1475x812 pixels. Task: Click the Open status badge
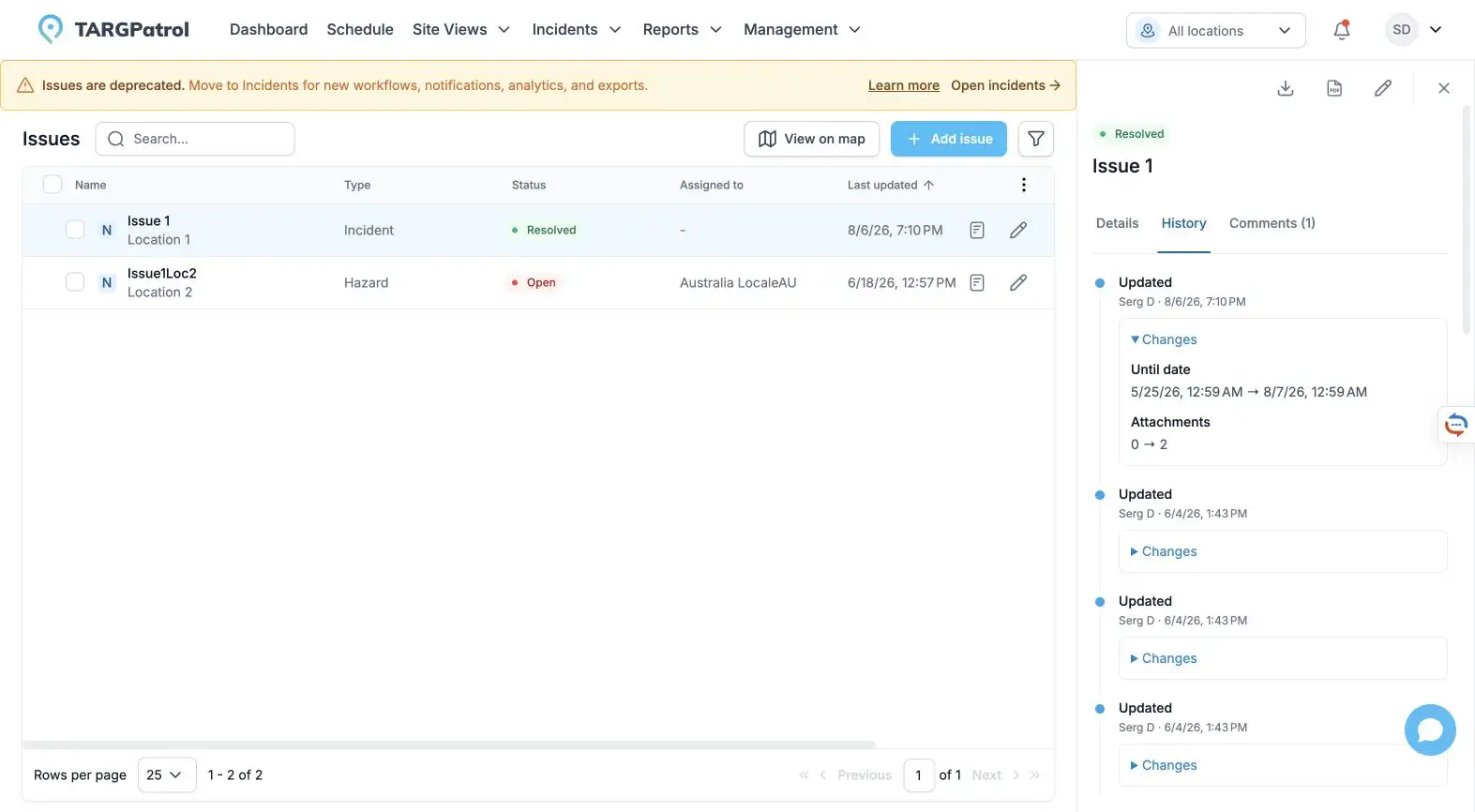pos(534,282)
